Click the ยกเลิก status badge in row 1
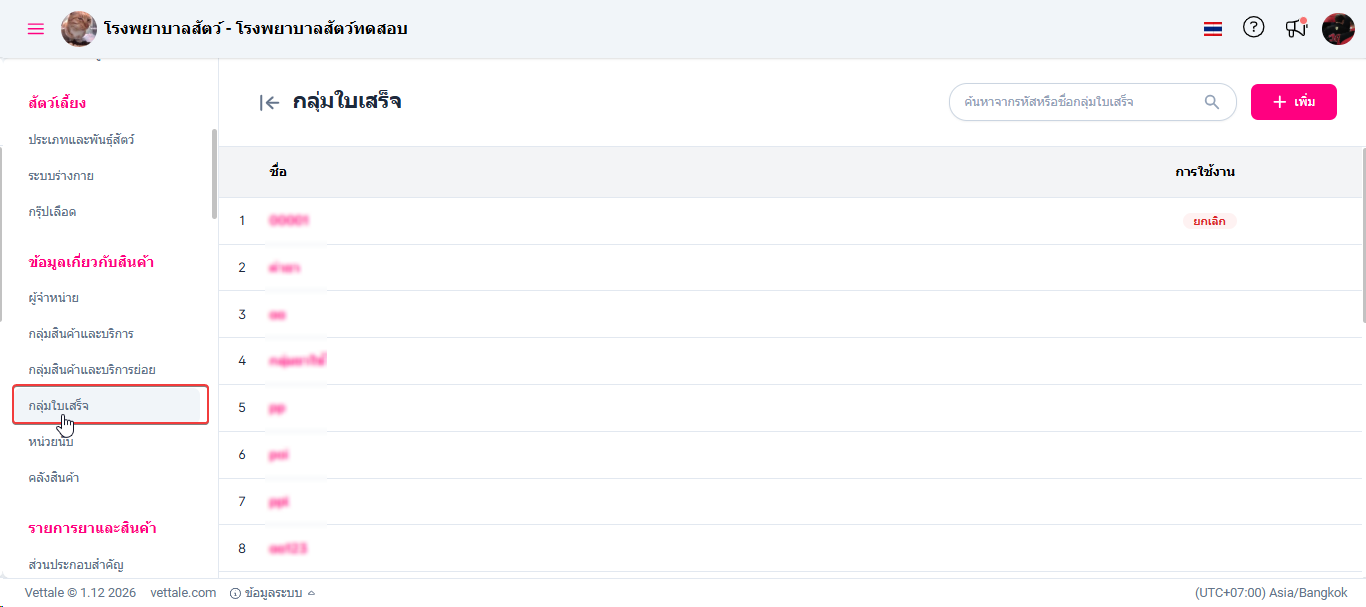The image size is (1366, 607). pyautogui.click(x=1209, y=221)
